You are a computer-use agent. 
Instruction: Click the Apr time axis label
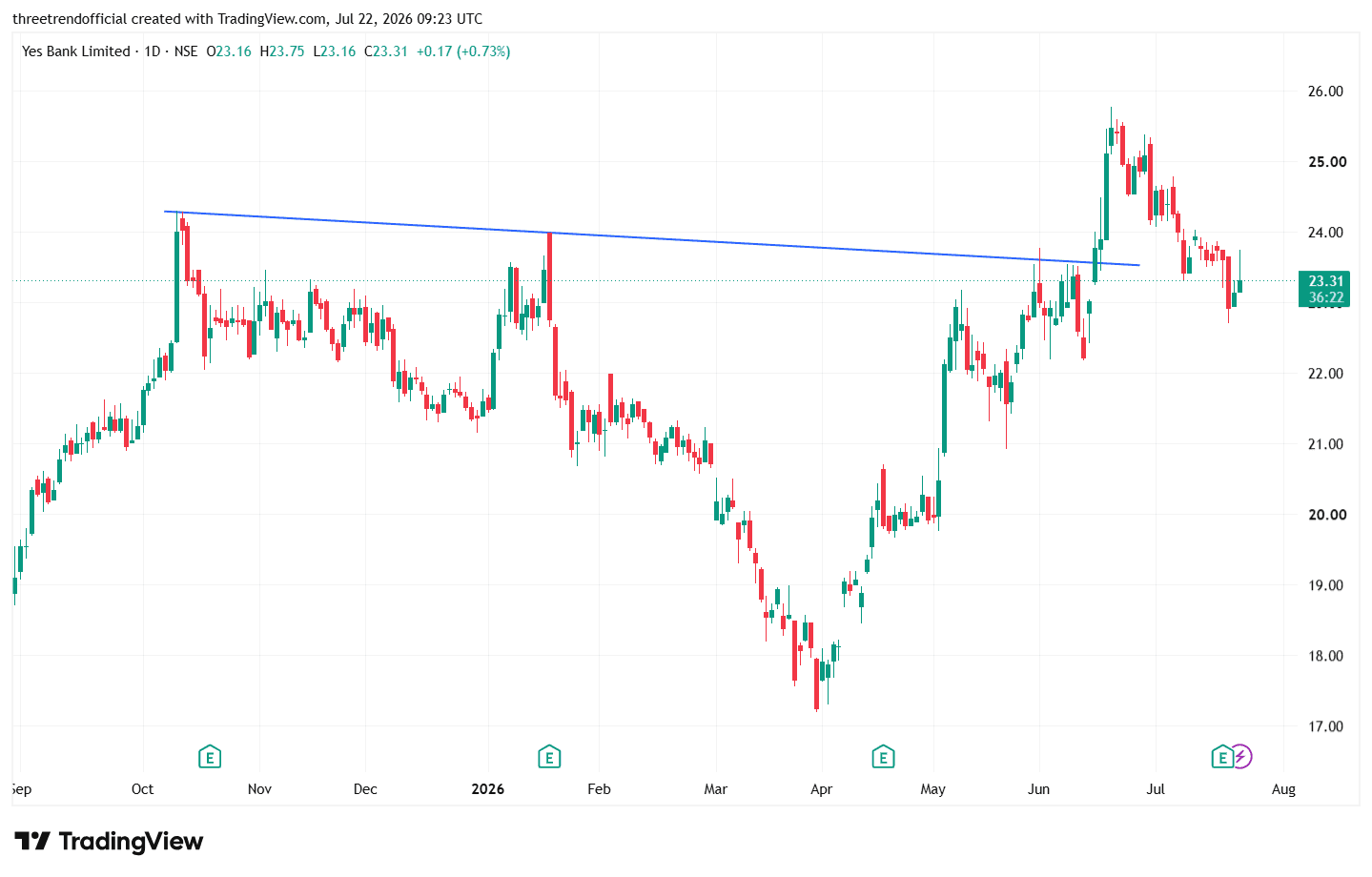(x=821, y=789)
